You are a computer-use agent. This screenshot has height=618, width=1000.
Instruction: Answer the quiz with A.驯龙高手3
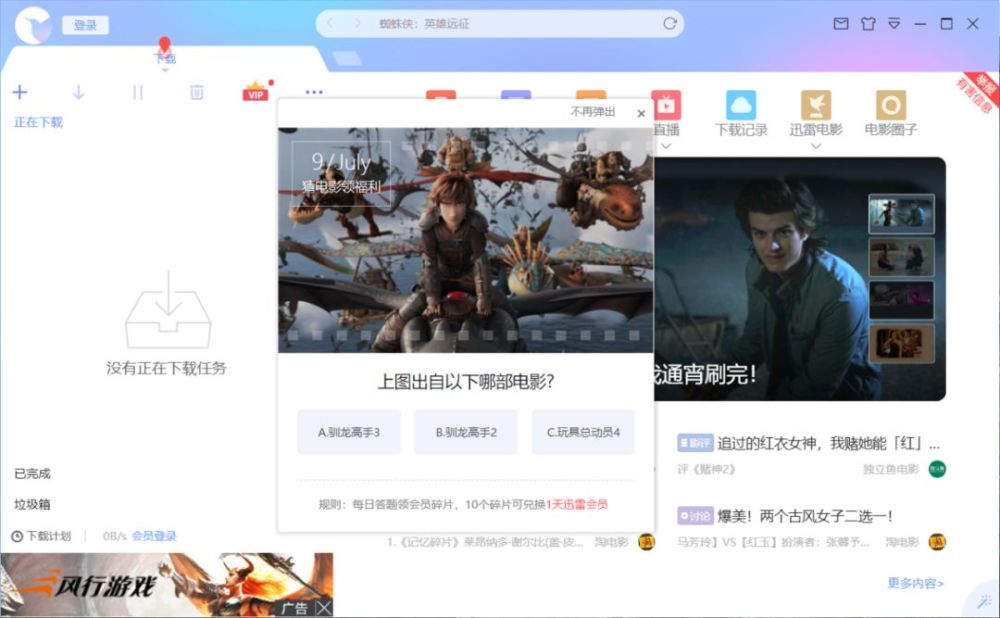[348, 432]
